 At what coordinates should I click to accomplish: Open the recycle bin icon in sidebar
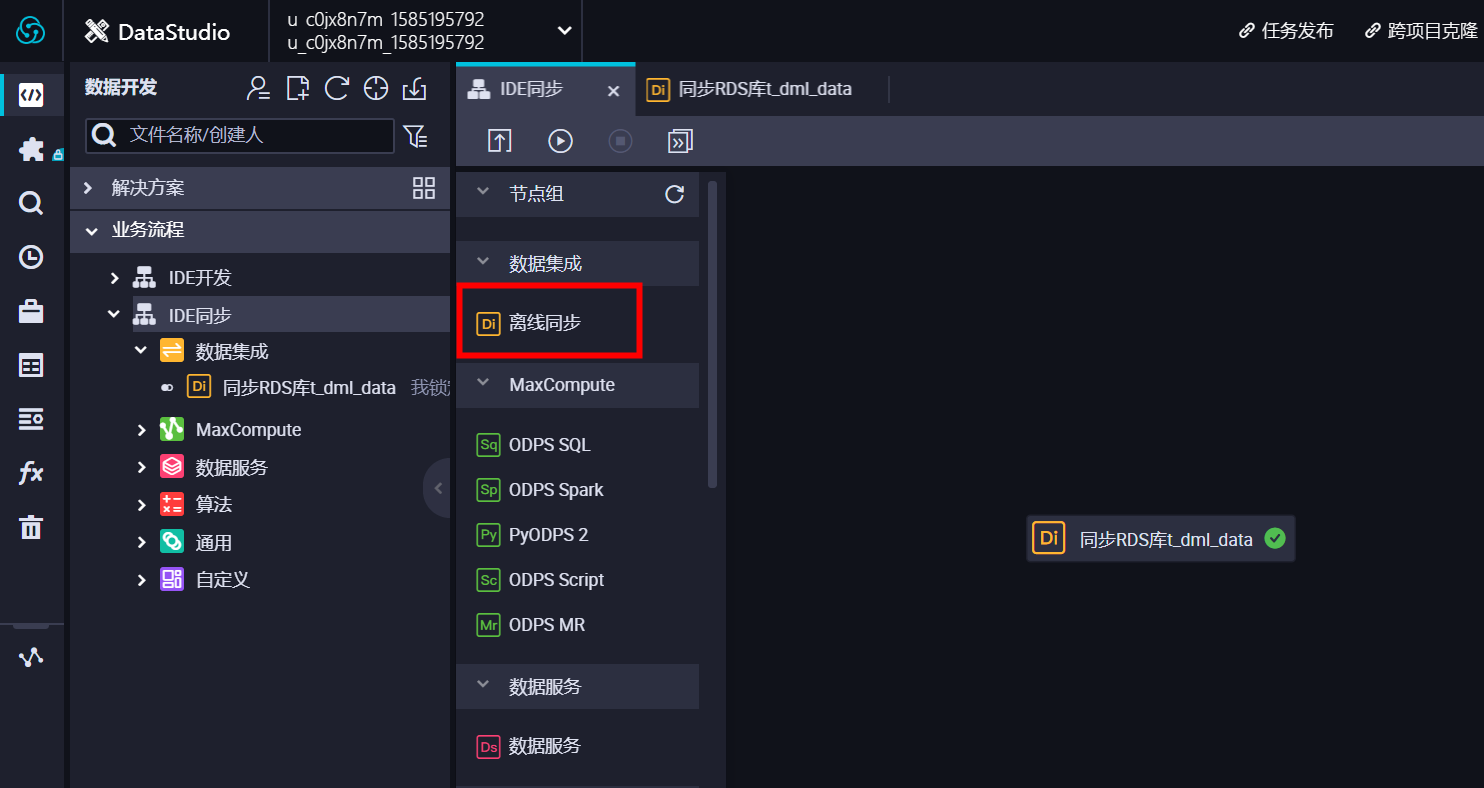click(x=31, y=526)
